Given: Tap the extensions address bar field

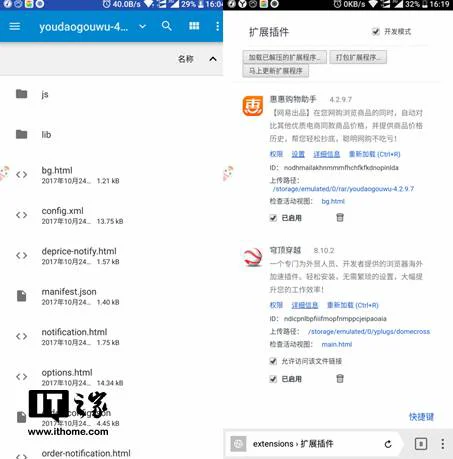Looking at the screenshot, I should tap(313, 444).
